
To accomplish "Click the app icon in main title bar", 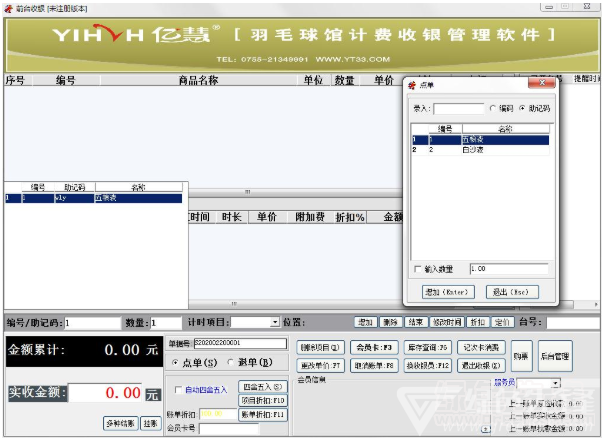I will (8, 8).
